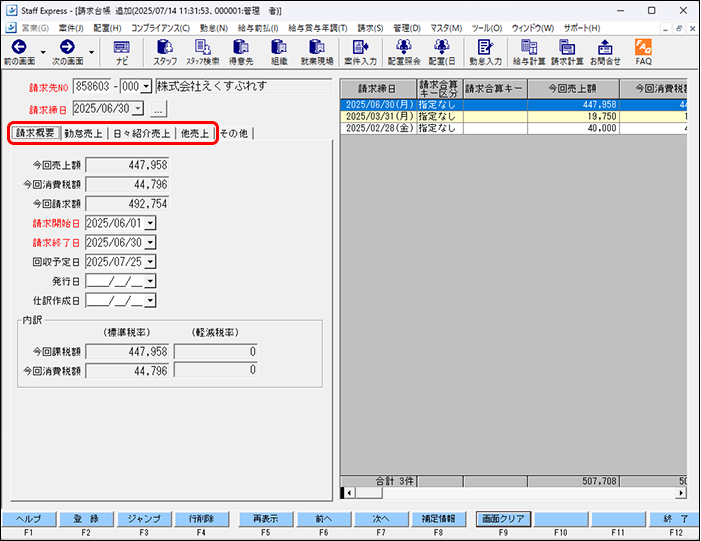Click the 登録 F2 button
The height and width of the screenshot is (541, 701).
pyautogui.click(x=86, y=519)
